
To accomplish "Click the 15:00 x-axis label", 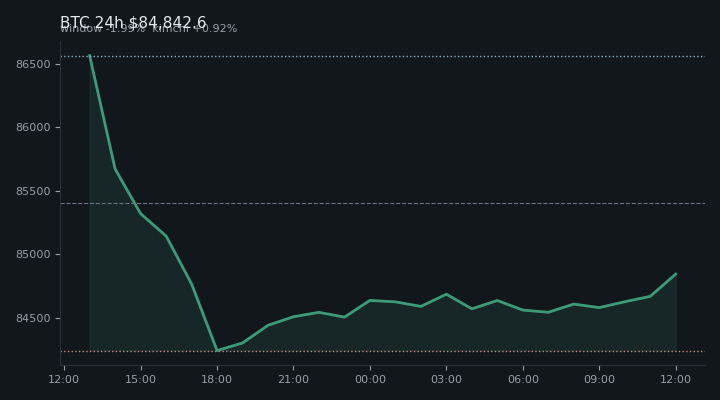I will [x=141, y=379].
